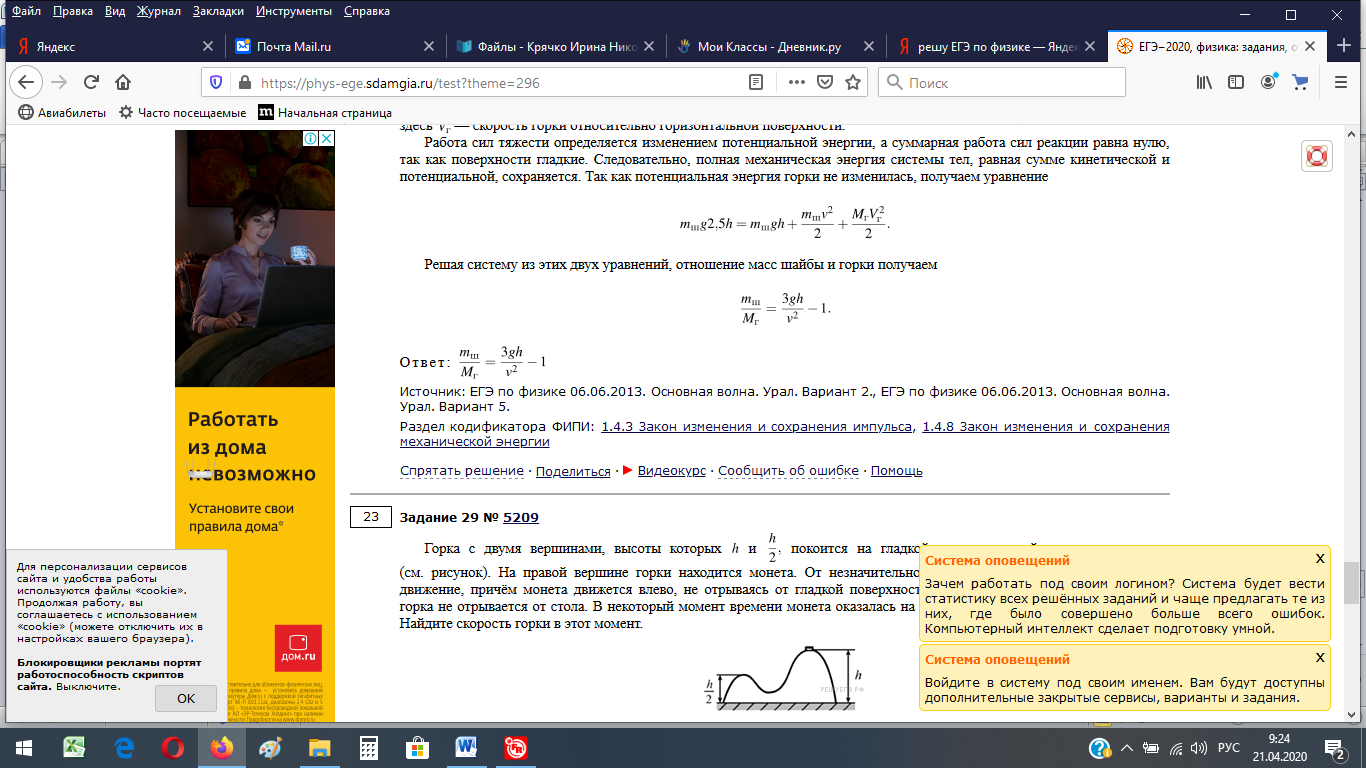Launch Excel from taskbar
Image resolution: width=1366 pixels, height=768 pixels.
tap(76, 747)
